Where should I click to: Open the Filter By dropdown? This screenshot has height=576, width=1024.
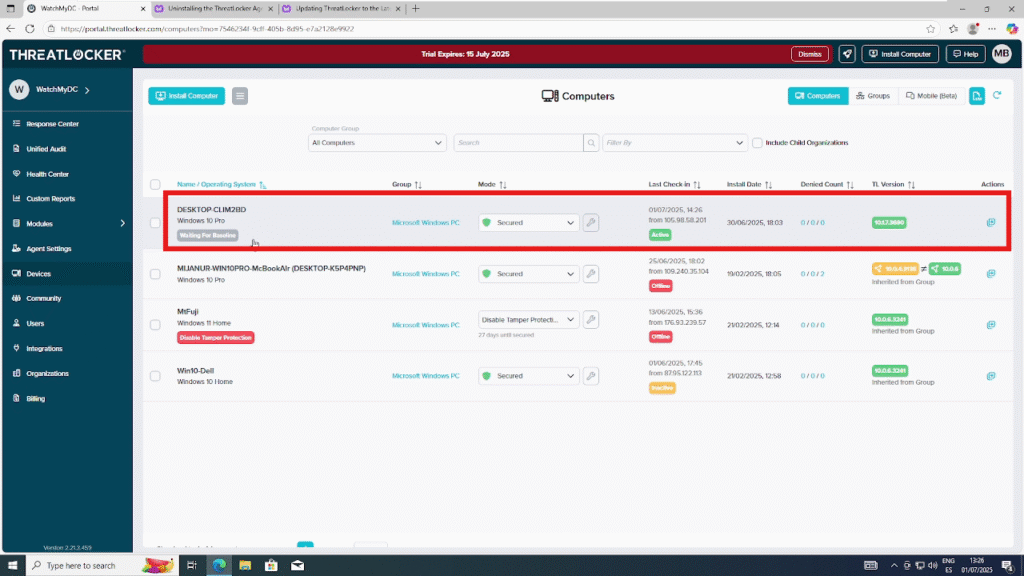tap(674, 143)
